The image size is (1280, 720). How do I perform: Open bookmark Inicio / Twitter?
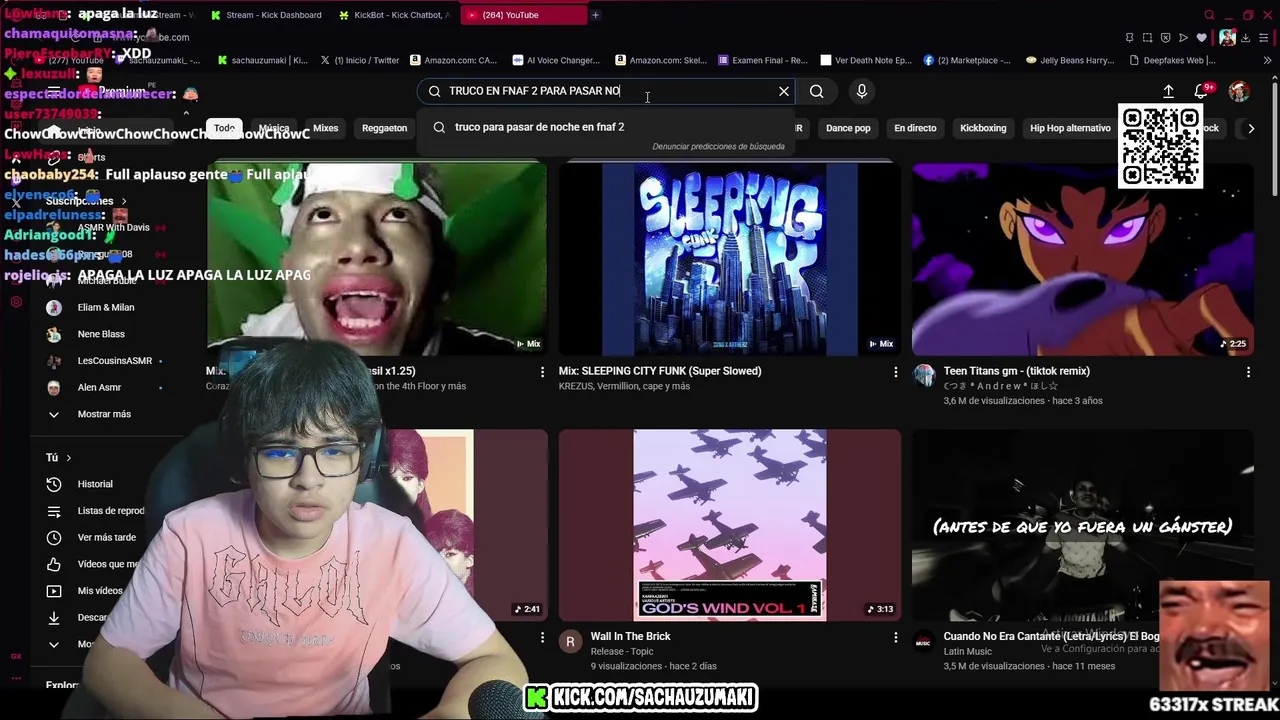(x=360, y=60)
